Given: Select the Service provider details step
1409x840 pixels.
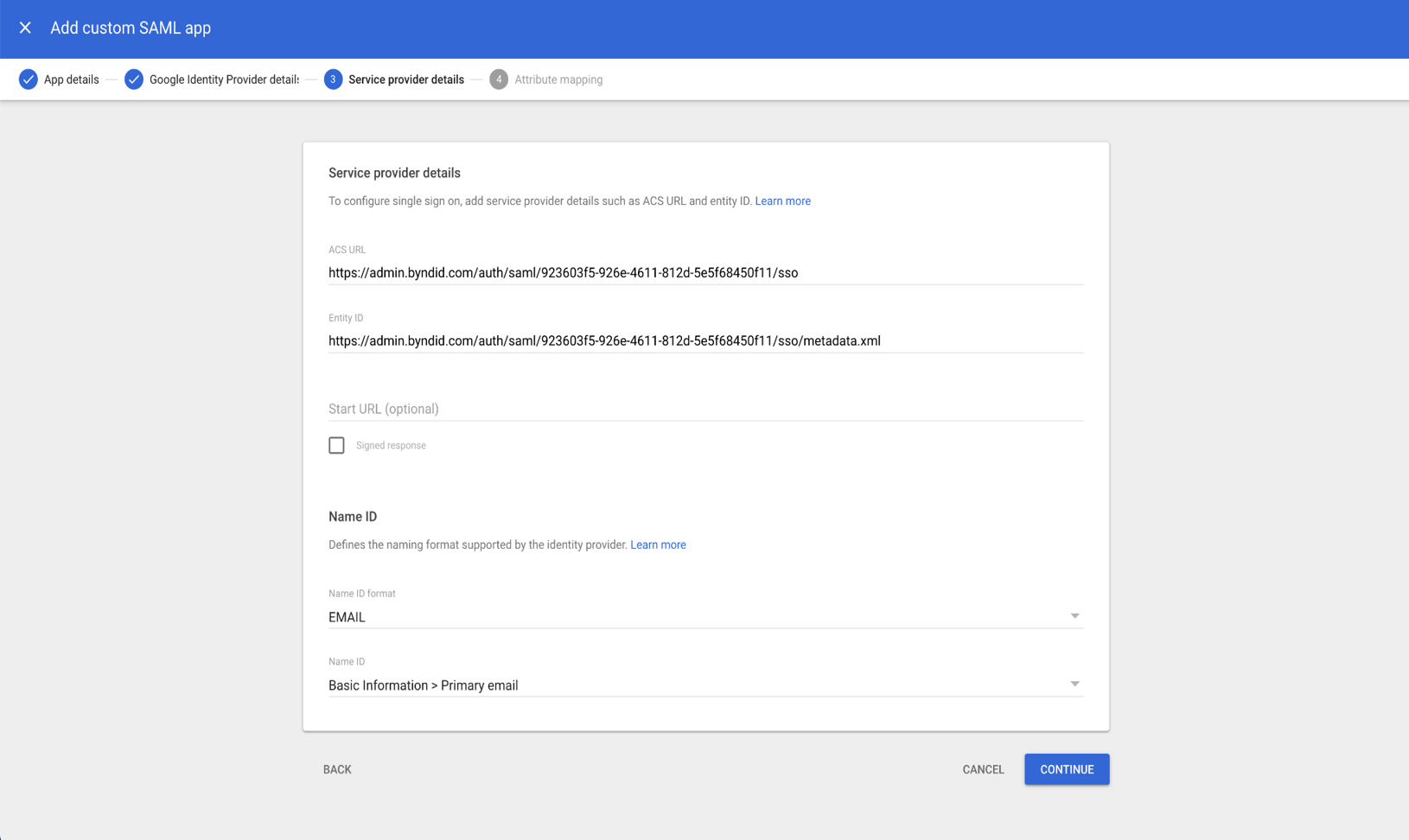Looking at the screenshot, I should [x=405, y=80].
